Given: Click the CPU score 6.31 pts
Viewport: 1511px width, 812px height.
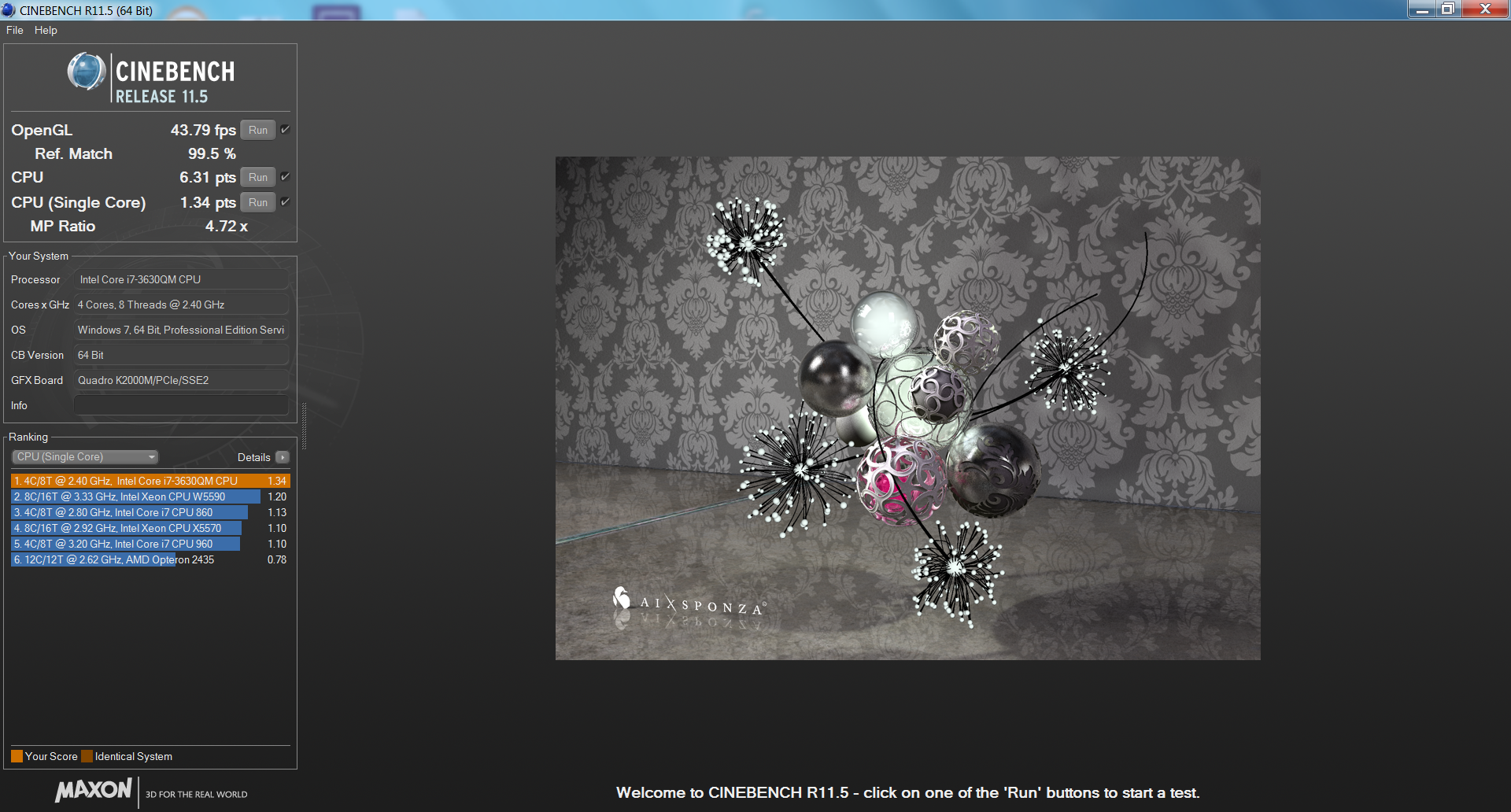Looking at the screenshot, I should (208, 177).
